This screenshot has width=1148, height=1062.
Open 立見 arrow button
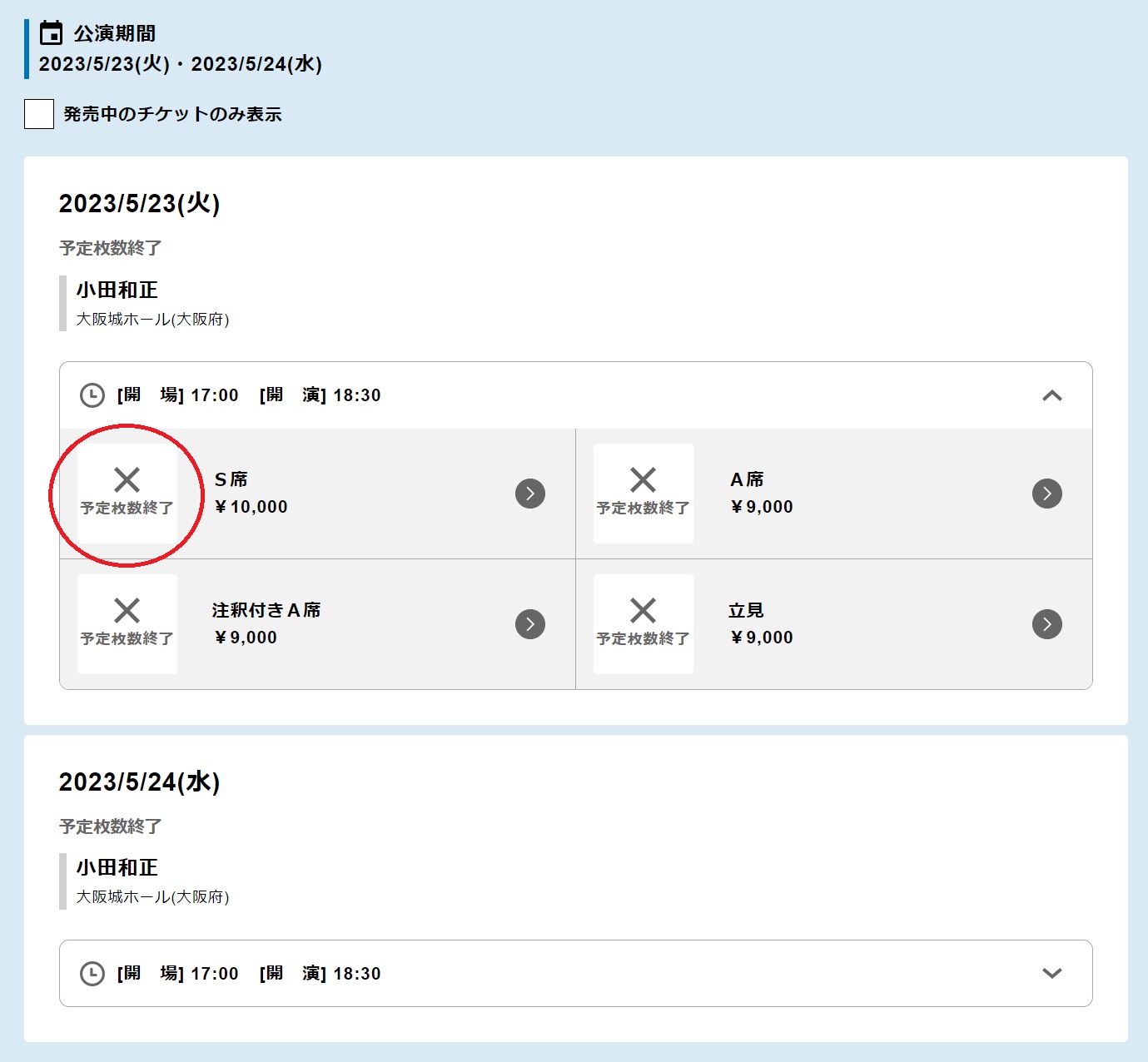coord(1046,624)
